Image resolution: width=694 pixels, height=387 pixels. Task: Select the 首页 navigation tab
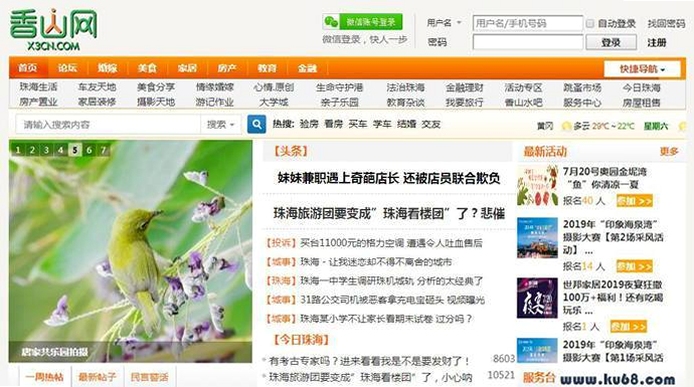(x=28, y=68)
